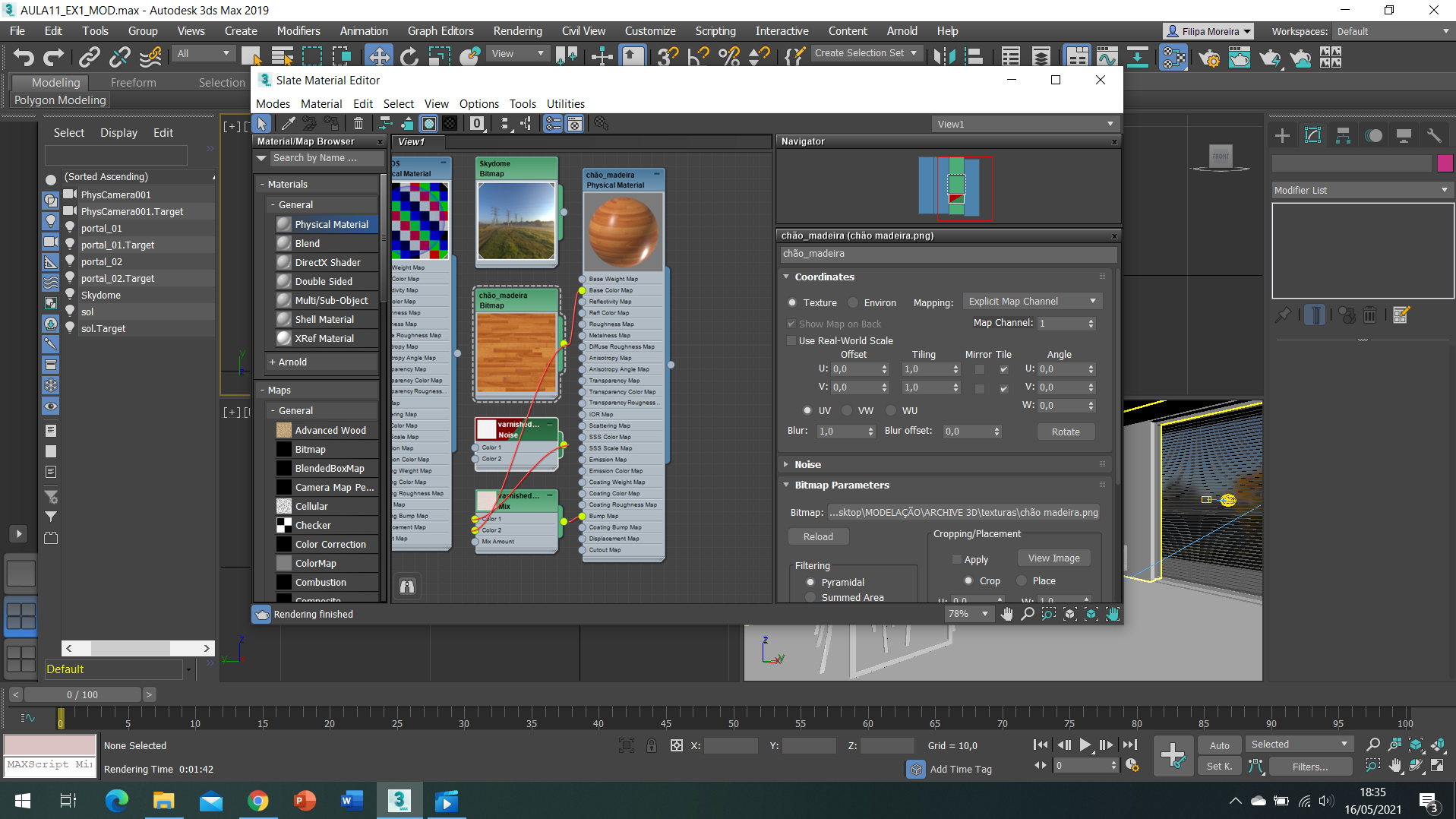Enable the Apply cropping checkbox
The image size is (1456, 819).
pyautogui.click(x=957, y=559)
